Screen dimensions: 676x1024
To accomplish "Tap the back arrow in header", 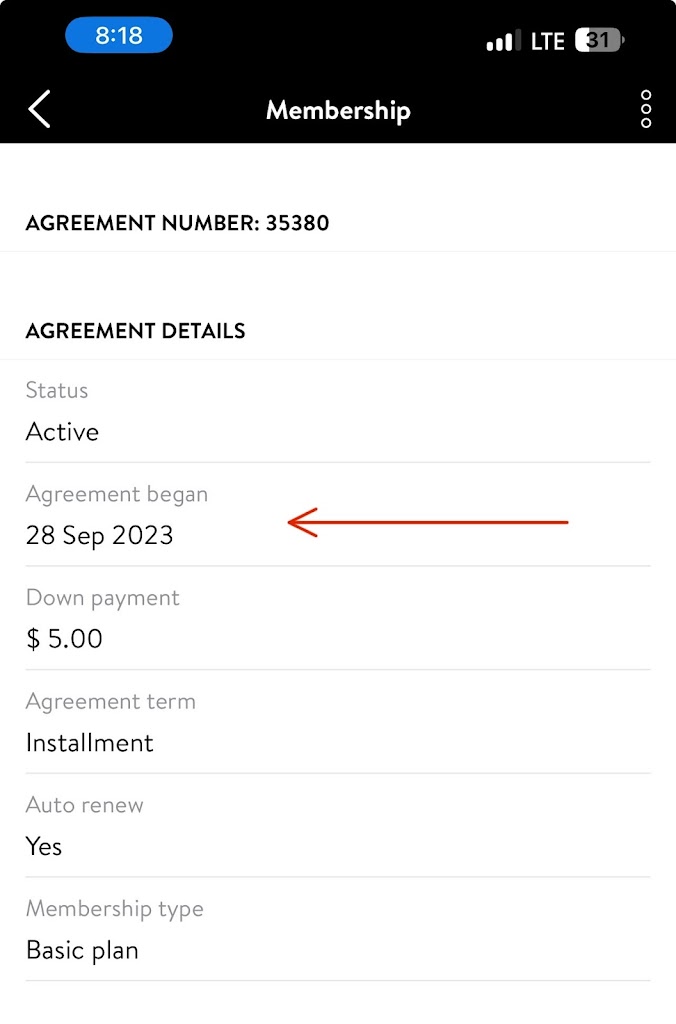I will [40, 109].
